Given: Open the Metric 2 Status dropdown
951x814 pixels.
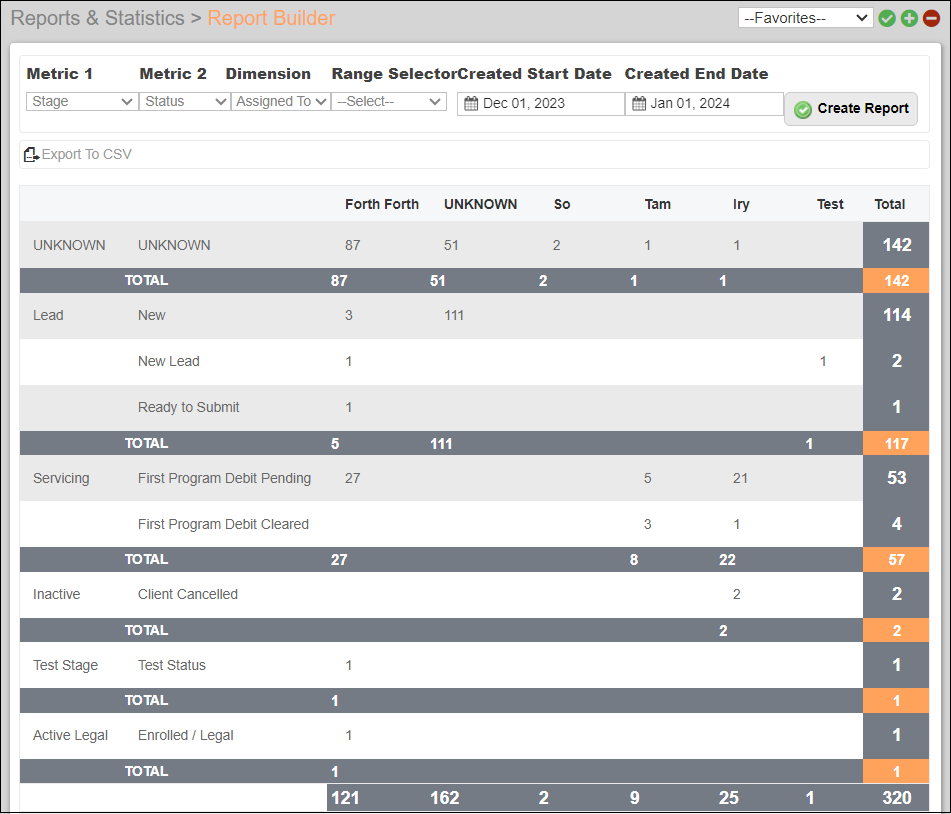Looking at the screenshot, I should click(x=184, y=101).
